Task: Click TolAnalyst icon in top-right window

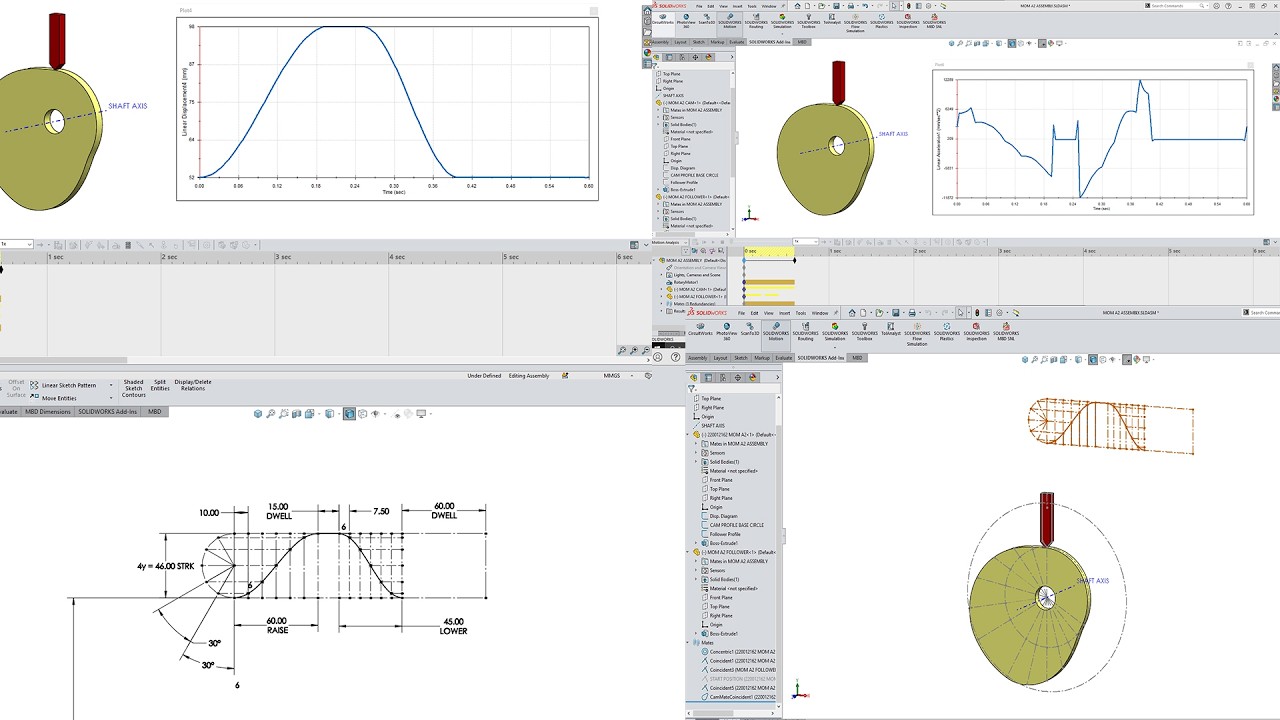Action: coord(832,20)
